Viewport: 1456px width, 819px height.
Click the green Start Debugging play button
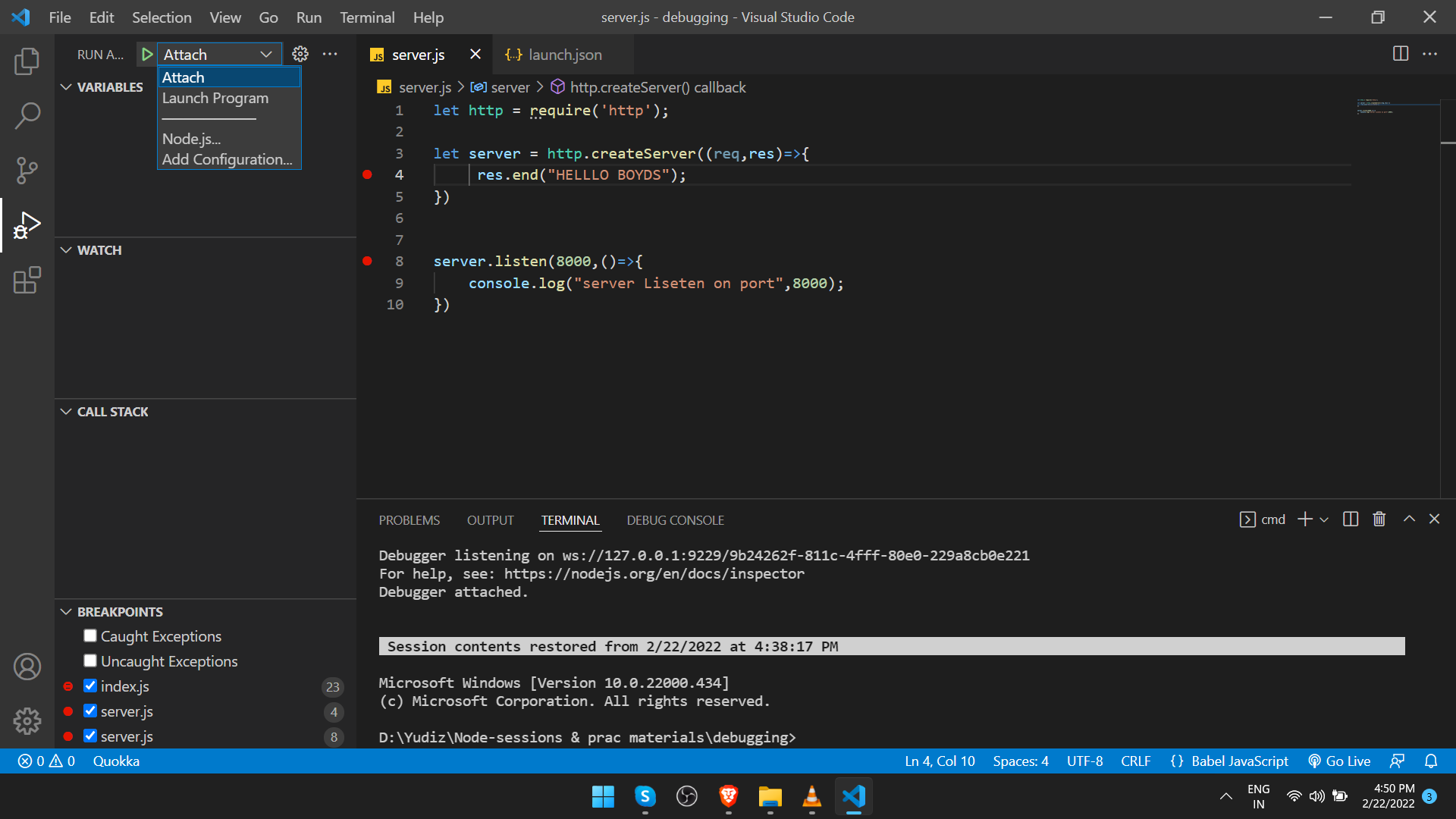(147, 55)
